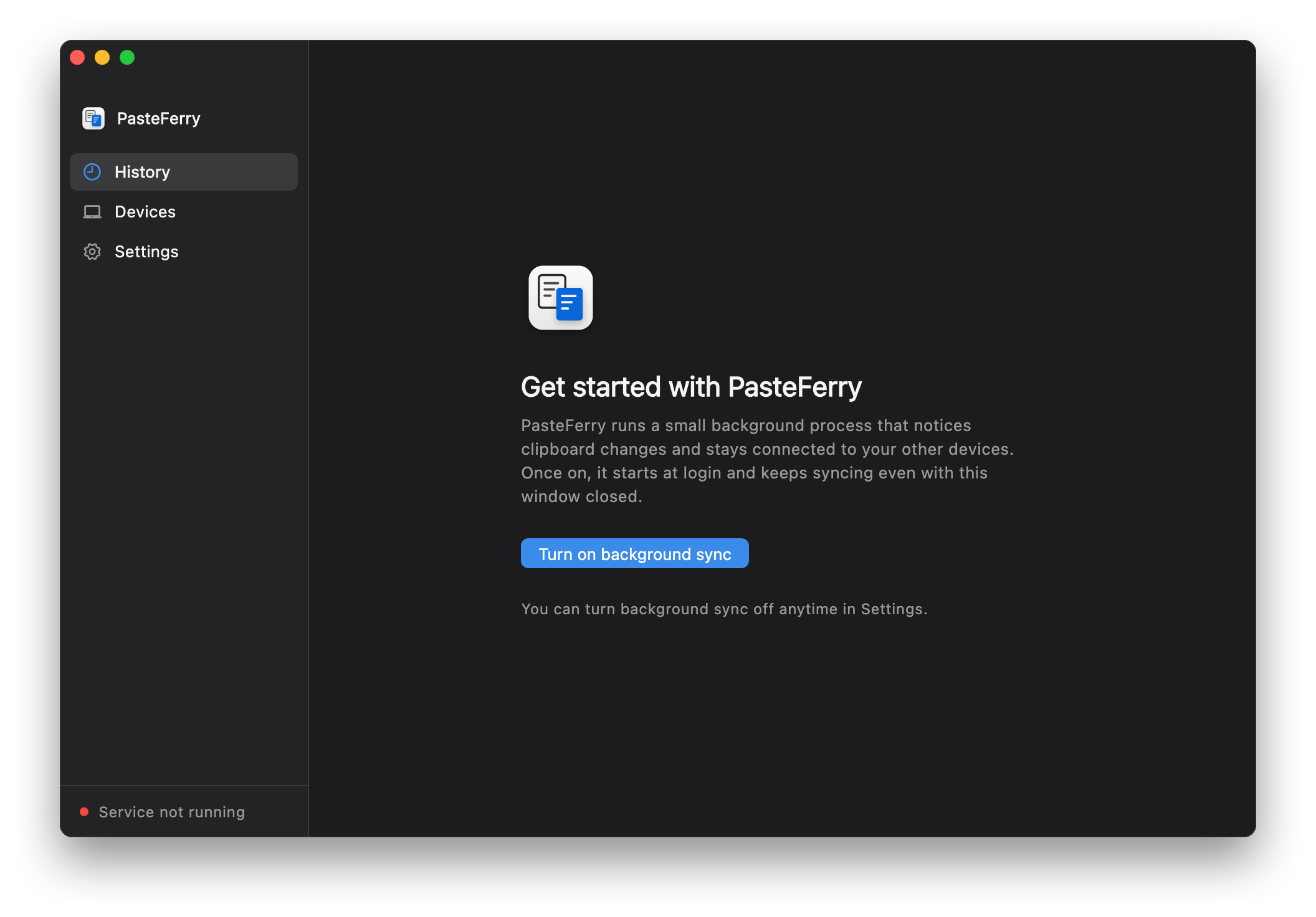The height and width of the screenshot is (917, 1316).
Task: Click the Devices laptop icon
Action: 92,212
